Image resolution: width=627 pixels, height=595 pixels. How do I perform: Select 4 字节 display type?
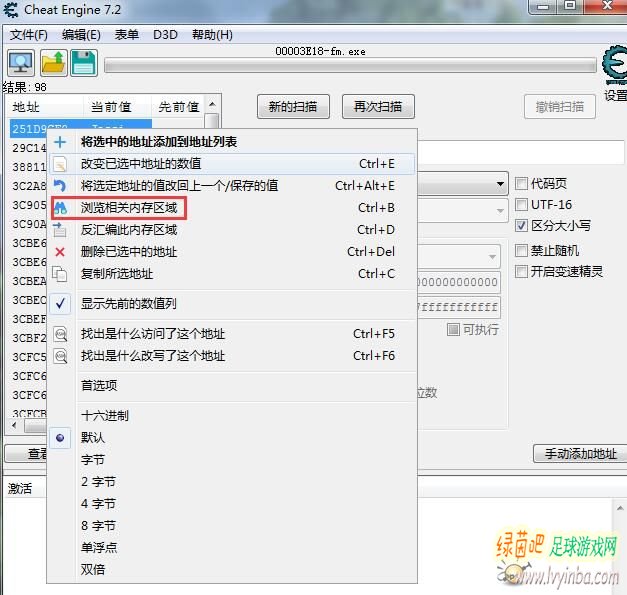coord(232,504)
